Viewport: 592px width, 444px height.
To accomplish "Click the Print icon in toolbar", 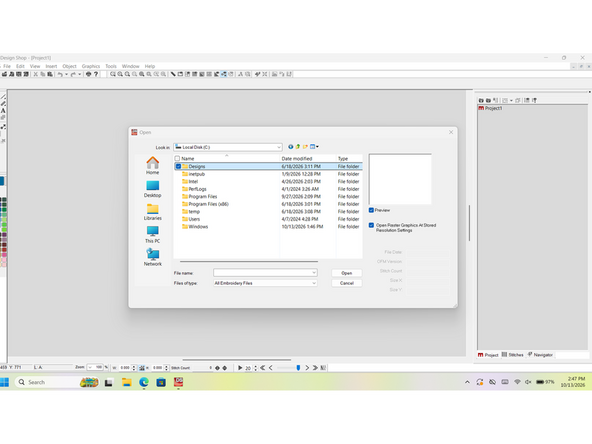I will pyautogui.click(x=88, y=74).
